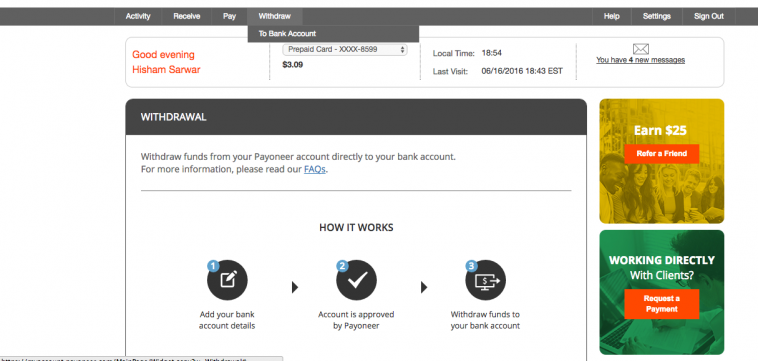The width and height of the screenshot is (758, 361).
Task: Click the edit pencil step 1 icon
Action: pyautogui.click(x=227, y=280)
